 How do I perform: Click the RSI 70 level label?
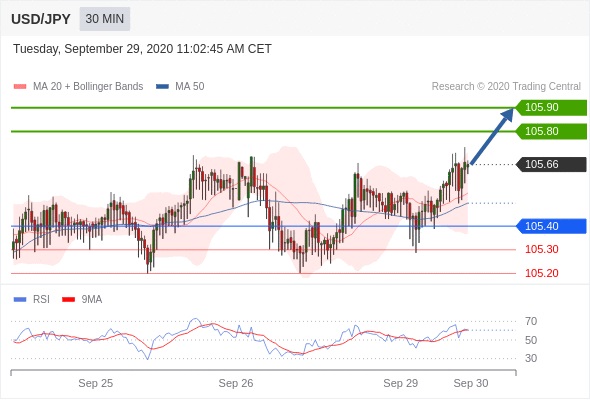[x=531, y=321]
